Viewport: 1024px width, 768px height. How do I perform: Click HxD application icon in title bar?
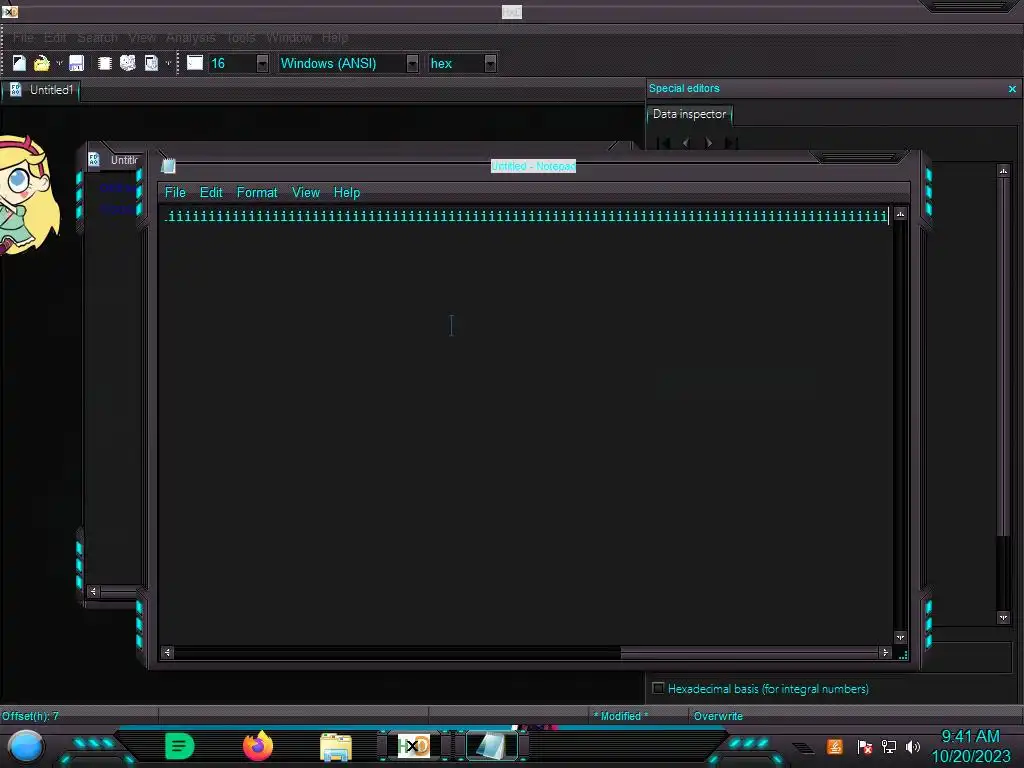pos(10,11)
